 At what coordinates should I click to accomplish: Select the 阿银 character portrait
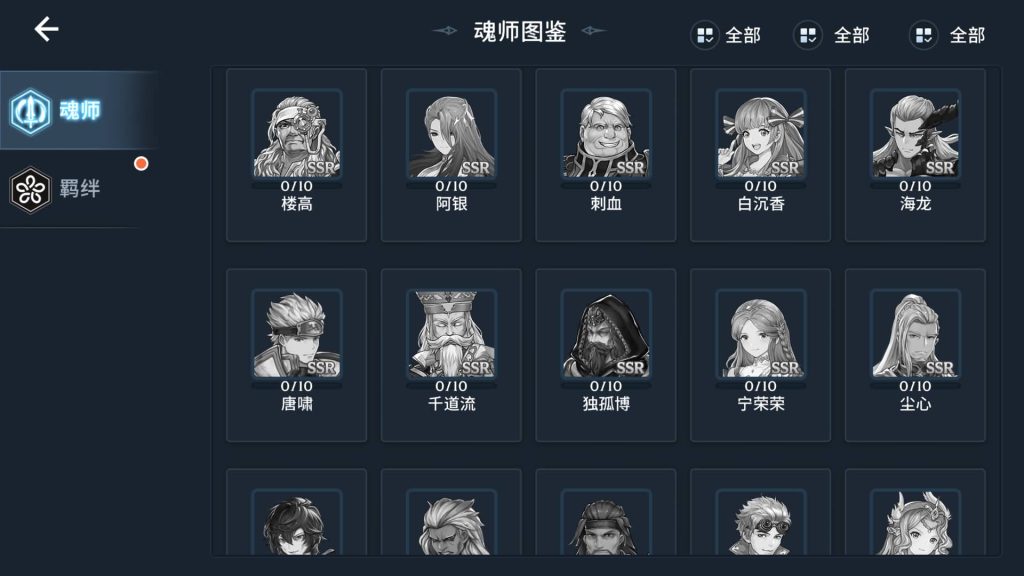[x=451, y=134]
